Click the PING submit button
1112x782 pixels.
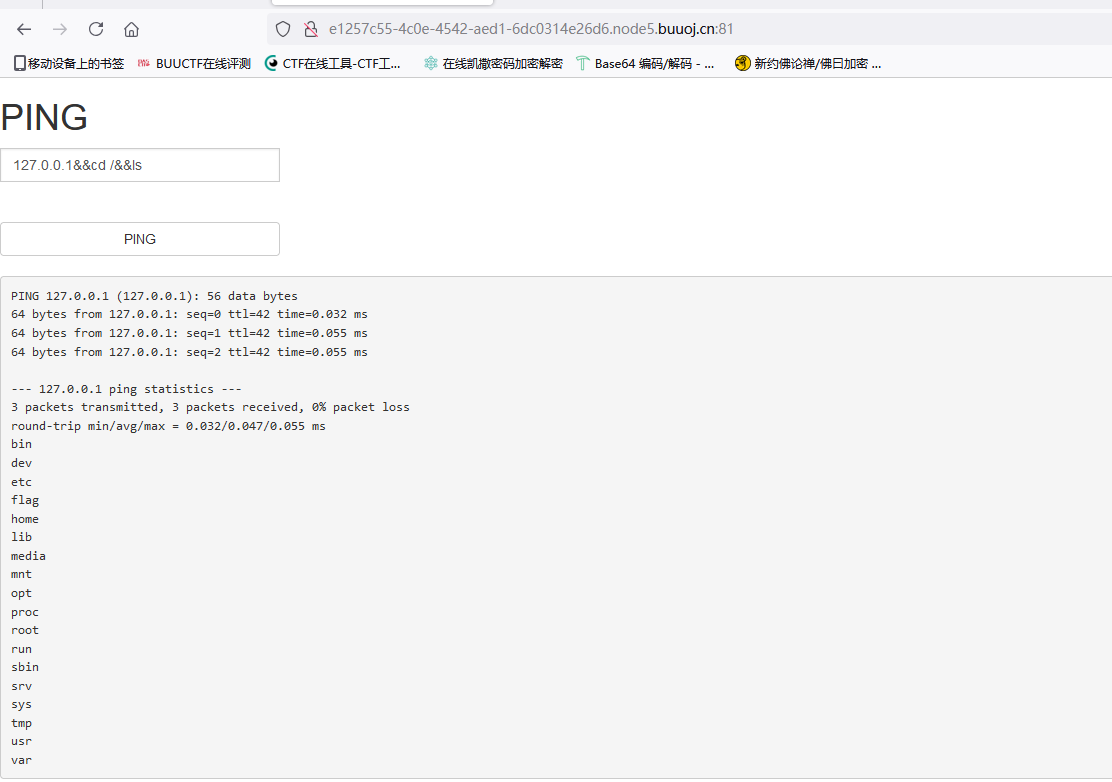pos(140,239)
